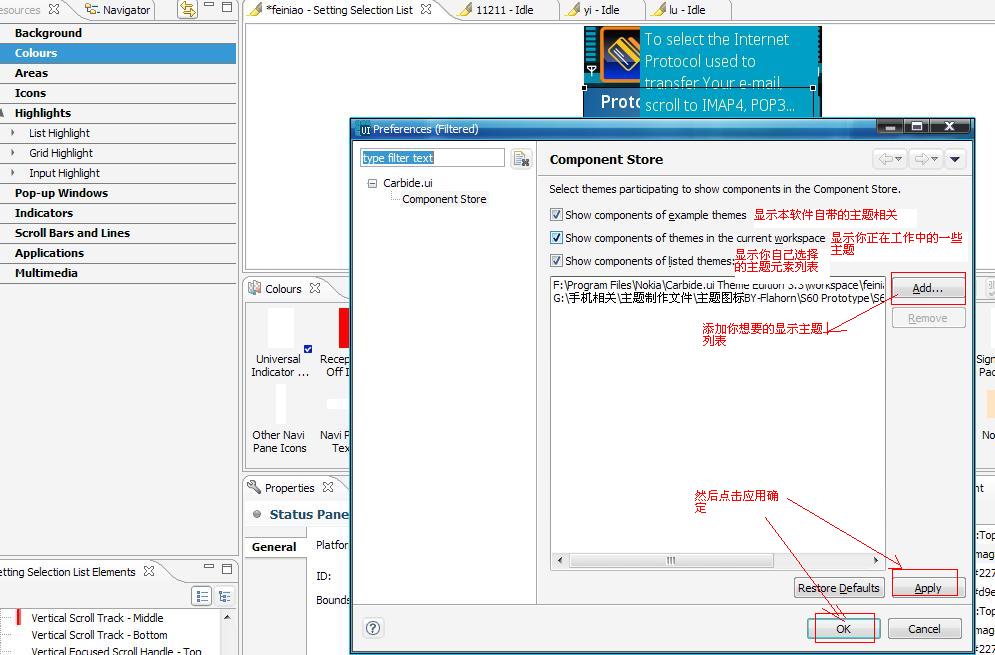This screenshot has height=655, width=995.
Task: Close the feiniao Setting Selection List tab
Action: point(426,9)
